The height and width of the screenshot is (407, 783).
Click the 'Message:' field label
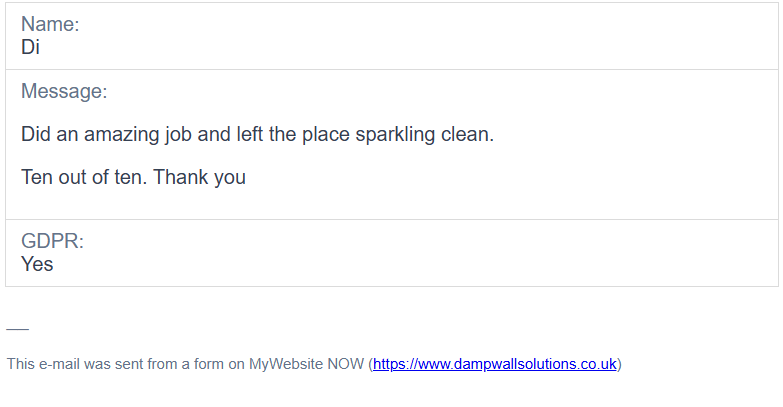[x=64, y=91]
